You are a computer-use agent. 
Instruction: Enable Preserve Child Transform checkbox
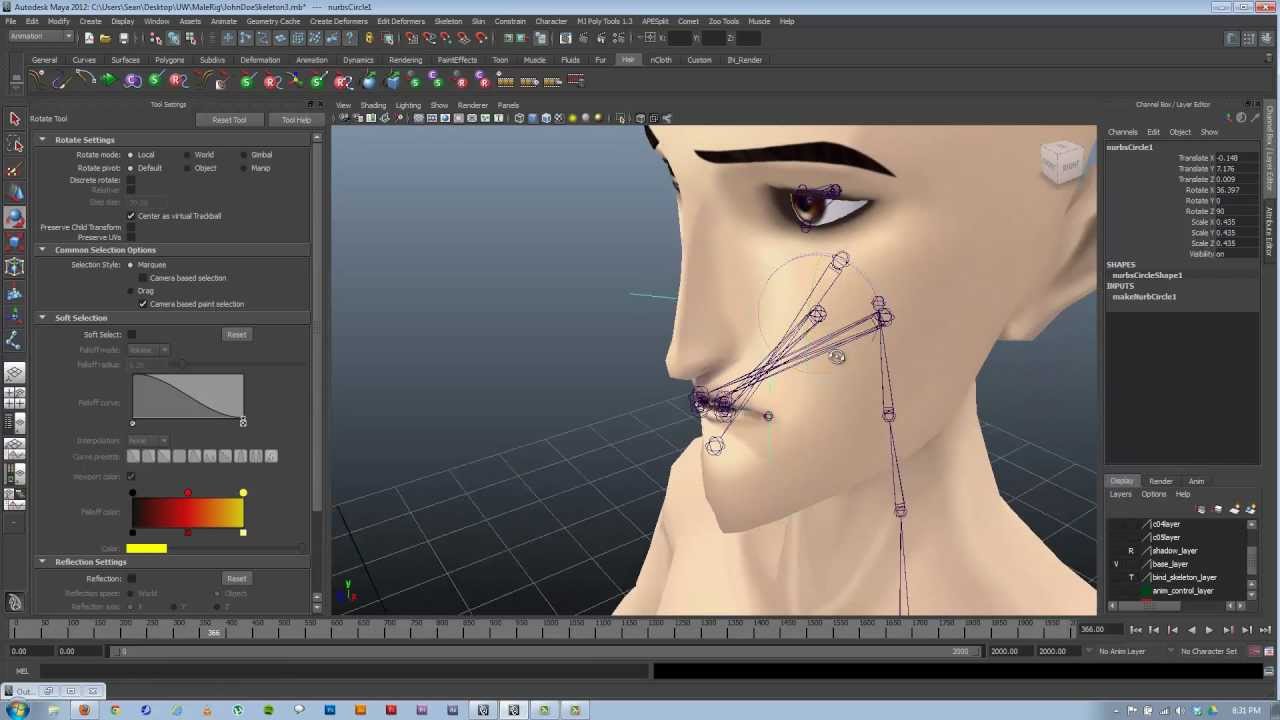point(131,227)
